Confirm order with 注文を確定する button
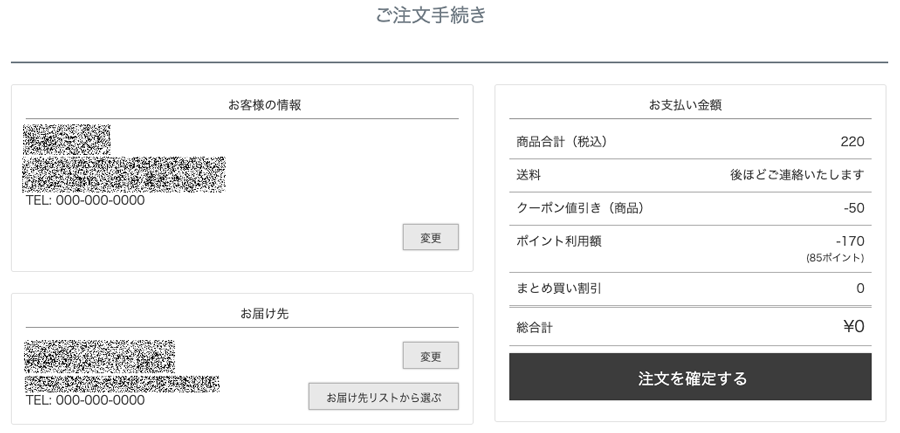900x433 pixels. point(690,377)
